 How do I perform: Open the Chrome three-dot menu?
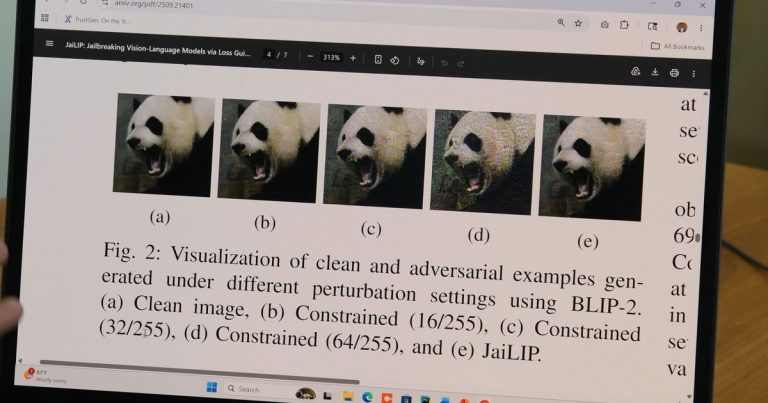click(701, 28)
